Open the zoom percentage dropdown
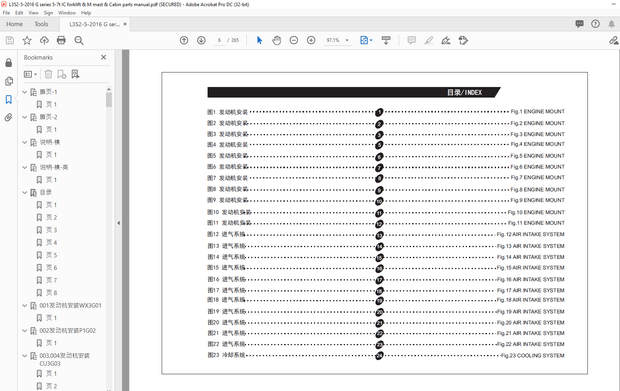The width and height of the screenshot is (620, 391). [347, 40]
